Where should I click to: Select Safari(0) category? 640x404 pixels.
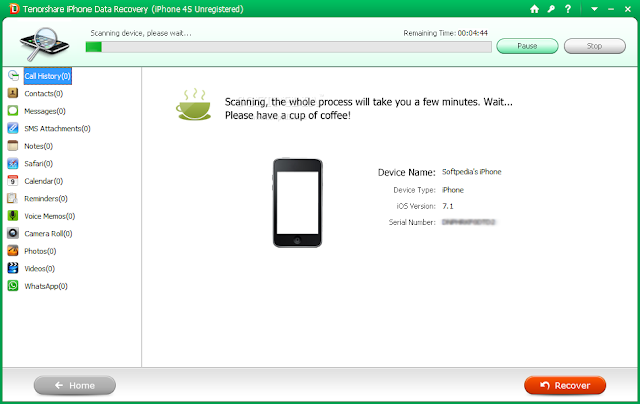click(x=38, y=164)
